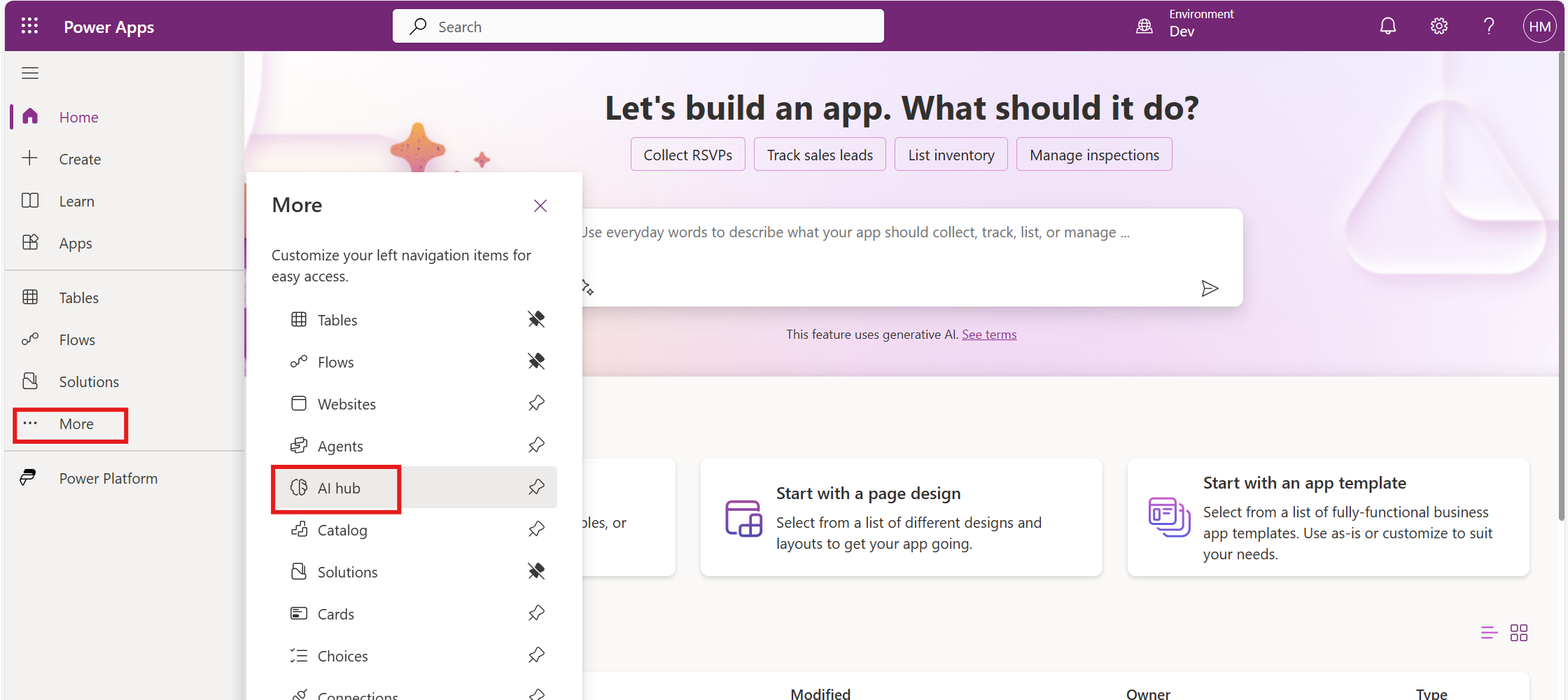This screenshot has height=700, width=1568.
Task: Open the HM account profile avatar
Action: [x=1539, y=27]
